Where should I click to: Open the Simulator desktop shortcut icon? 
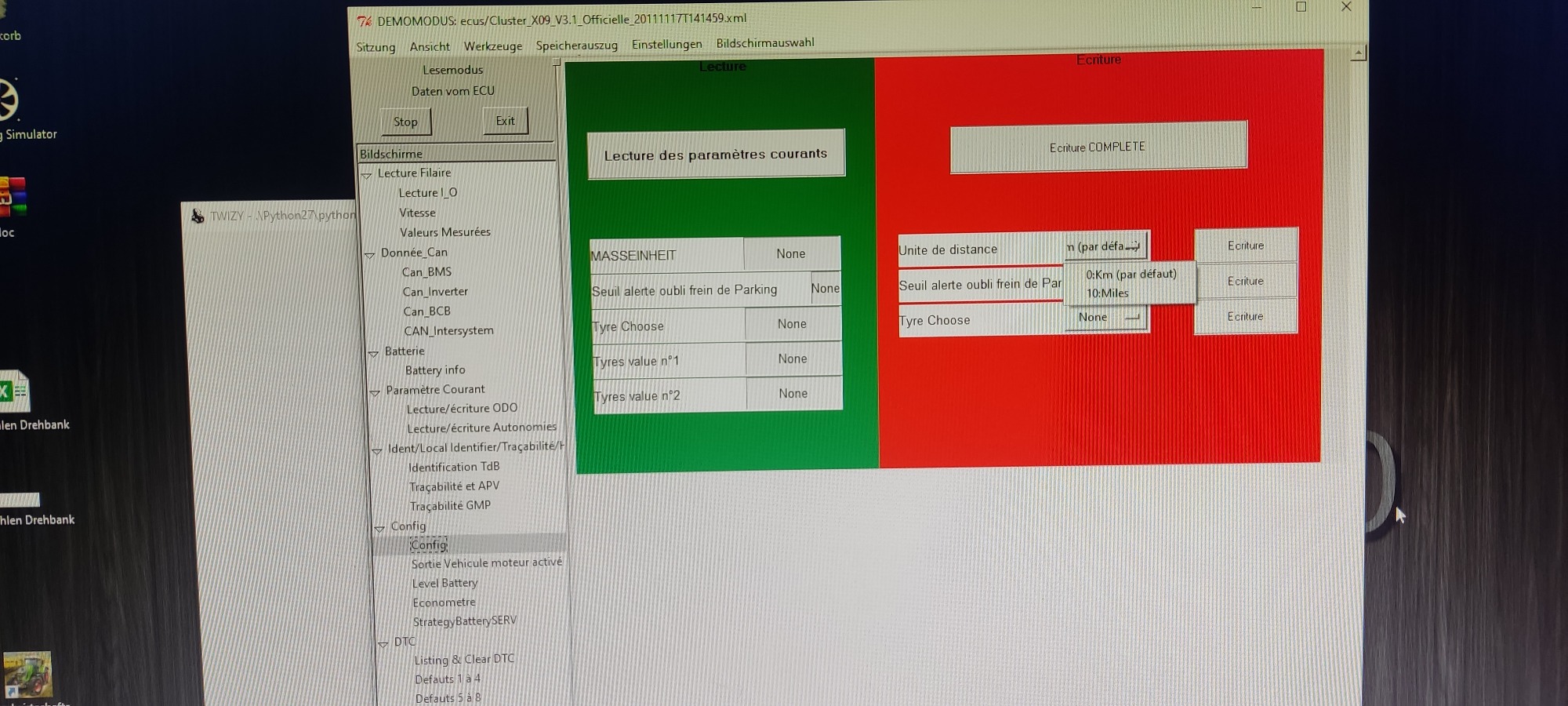8,100
